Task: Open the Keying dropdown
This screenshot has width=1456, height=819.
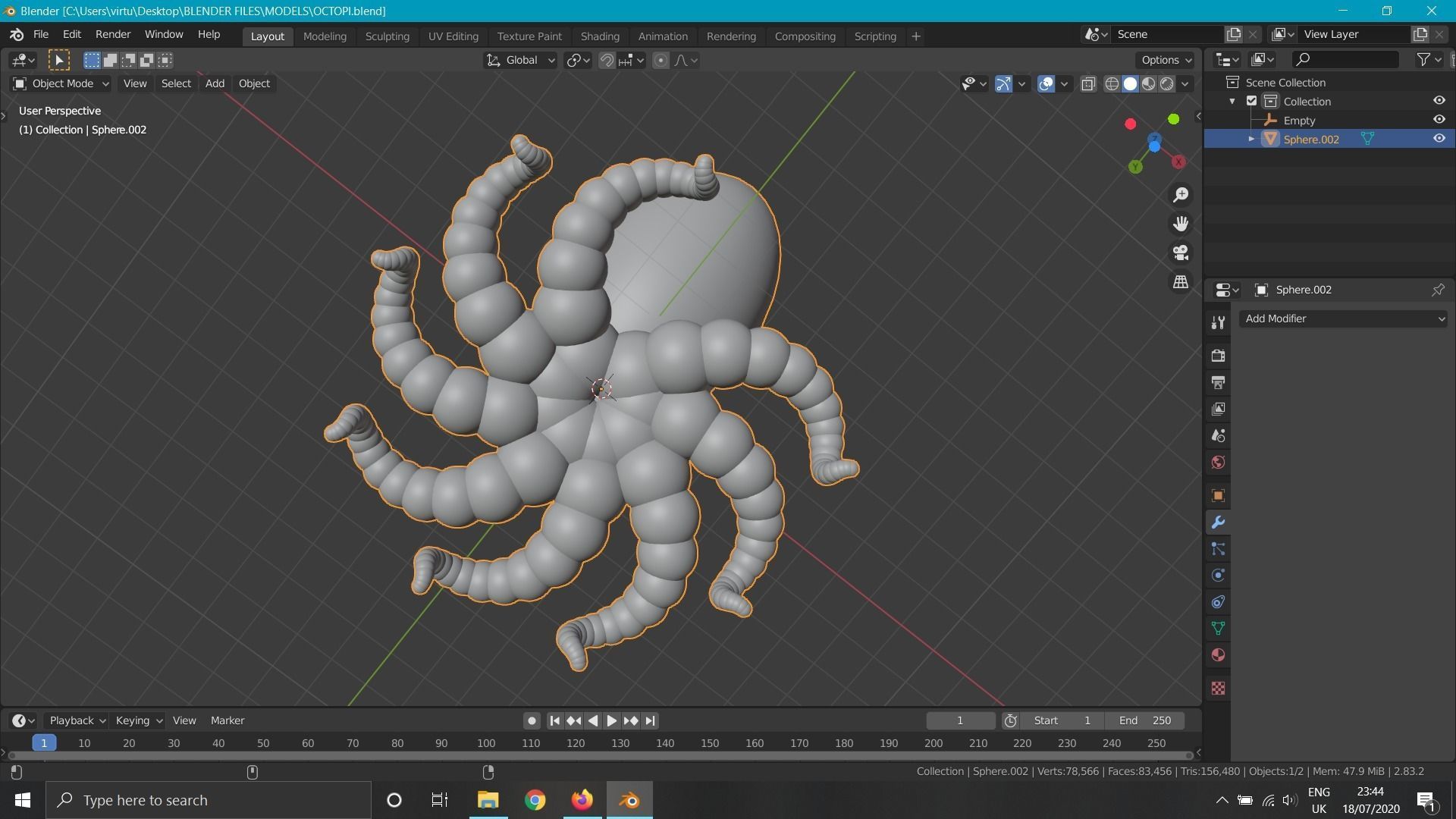Action: 138,720
